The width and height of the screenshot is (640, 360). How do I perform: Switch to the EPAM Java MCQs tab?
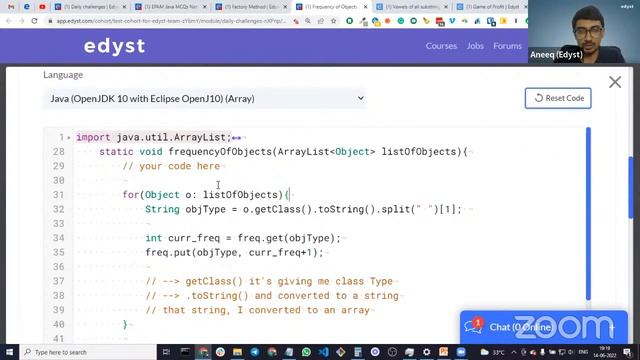click(171, 7)
